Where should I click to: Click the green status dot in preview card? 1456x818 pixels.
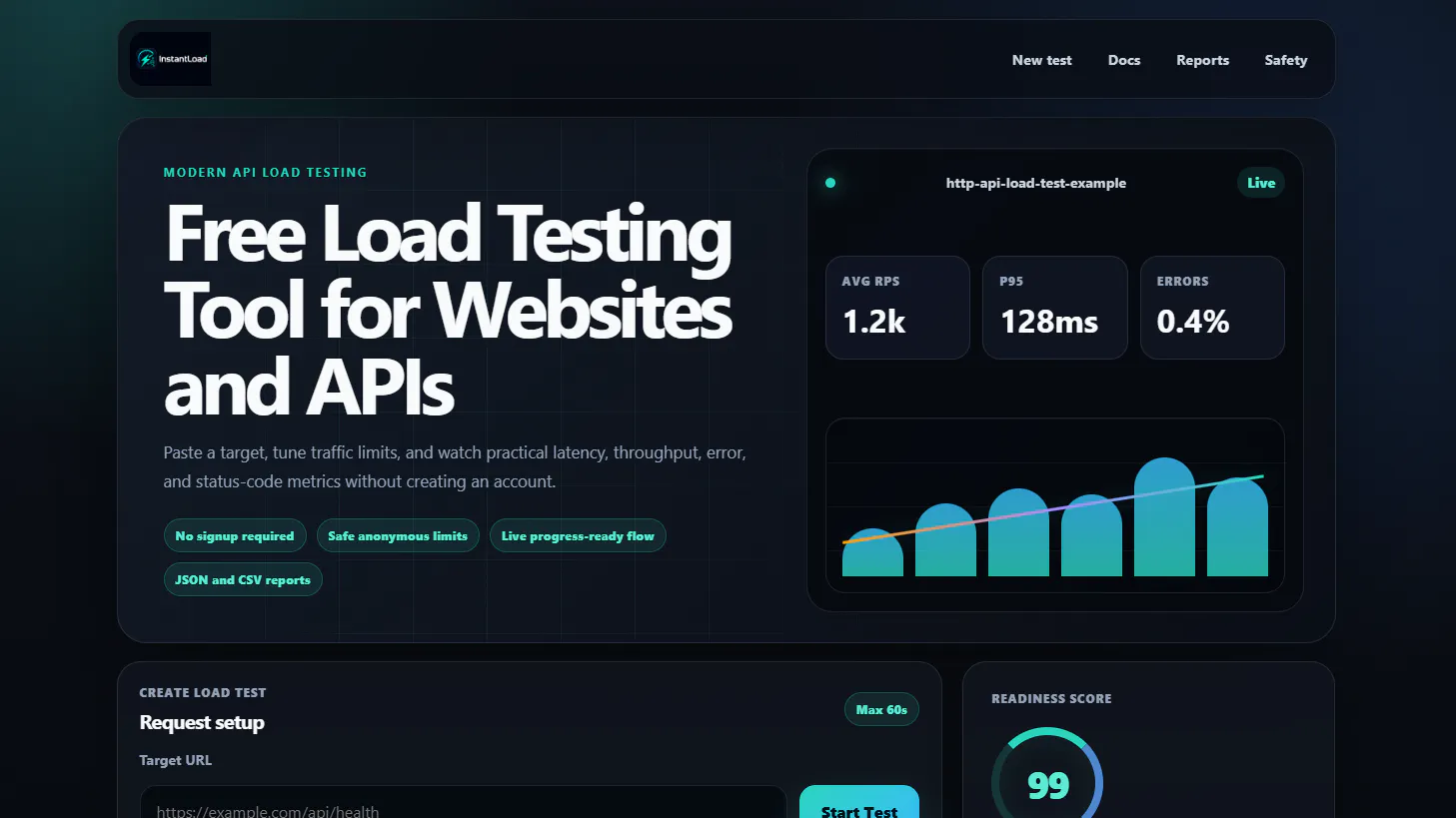[x=830, y=183]
